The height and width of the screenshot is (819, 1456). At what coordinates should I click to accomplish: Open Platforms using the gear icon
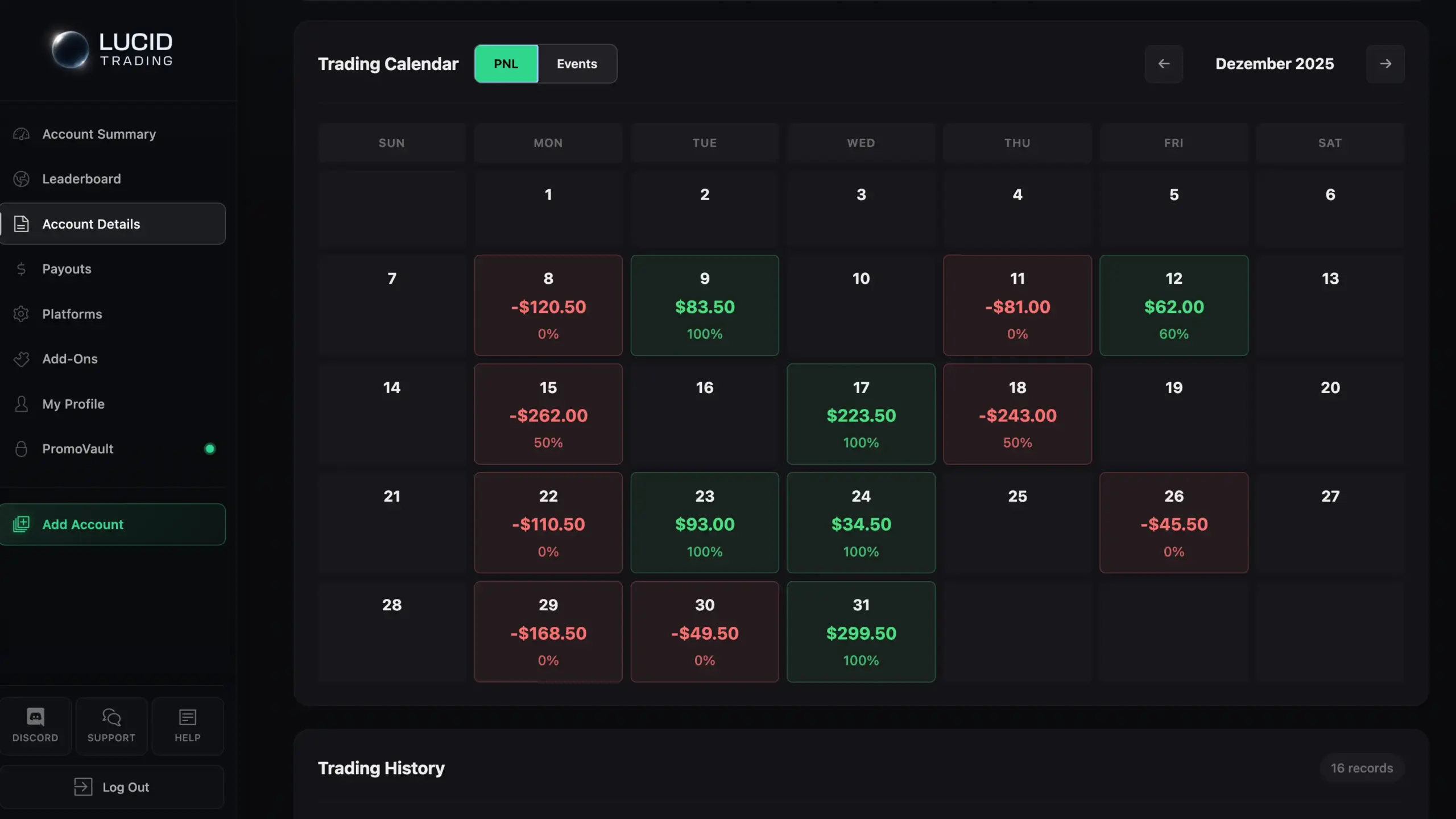click(21, 313)
